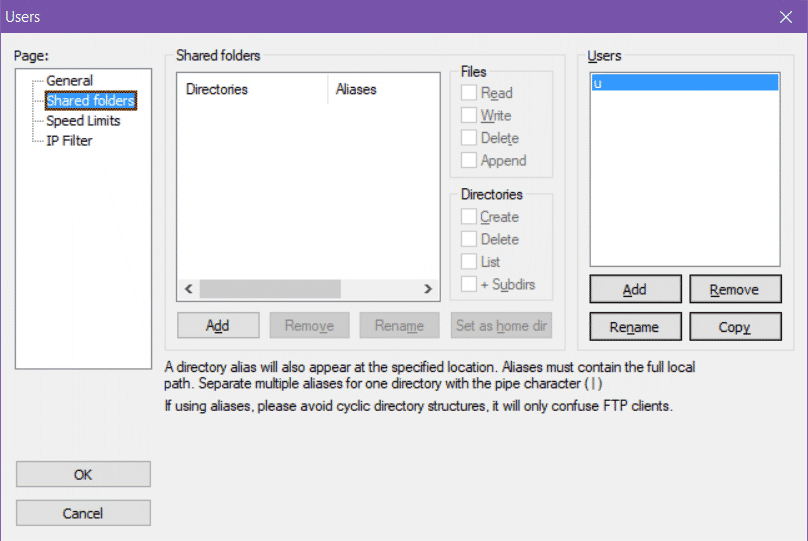Enable the Files Read checkbox
The image size is (808, 541).
coord(469,93)
